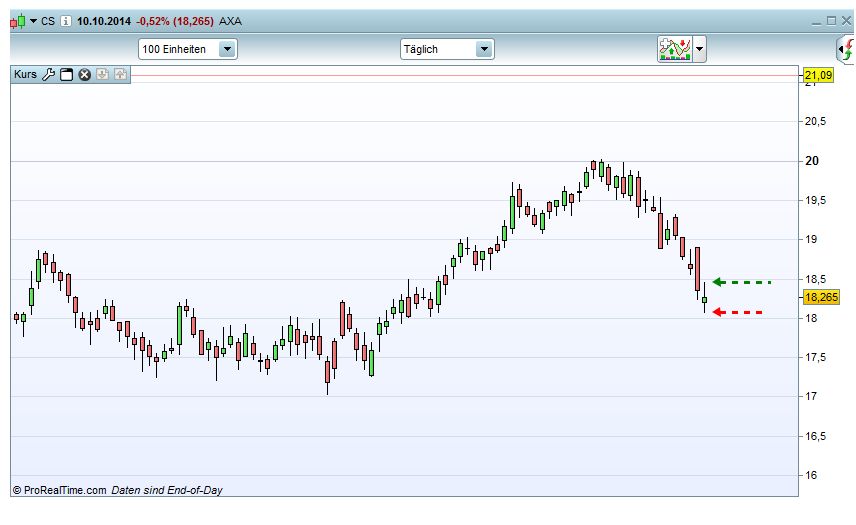
Task: Click the instrument info 'i' icon
Action: click(x=65, y=21)
